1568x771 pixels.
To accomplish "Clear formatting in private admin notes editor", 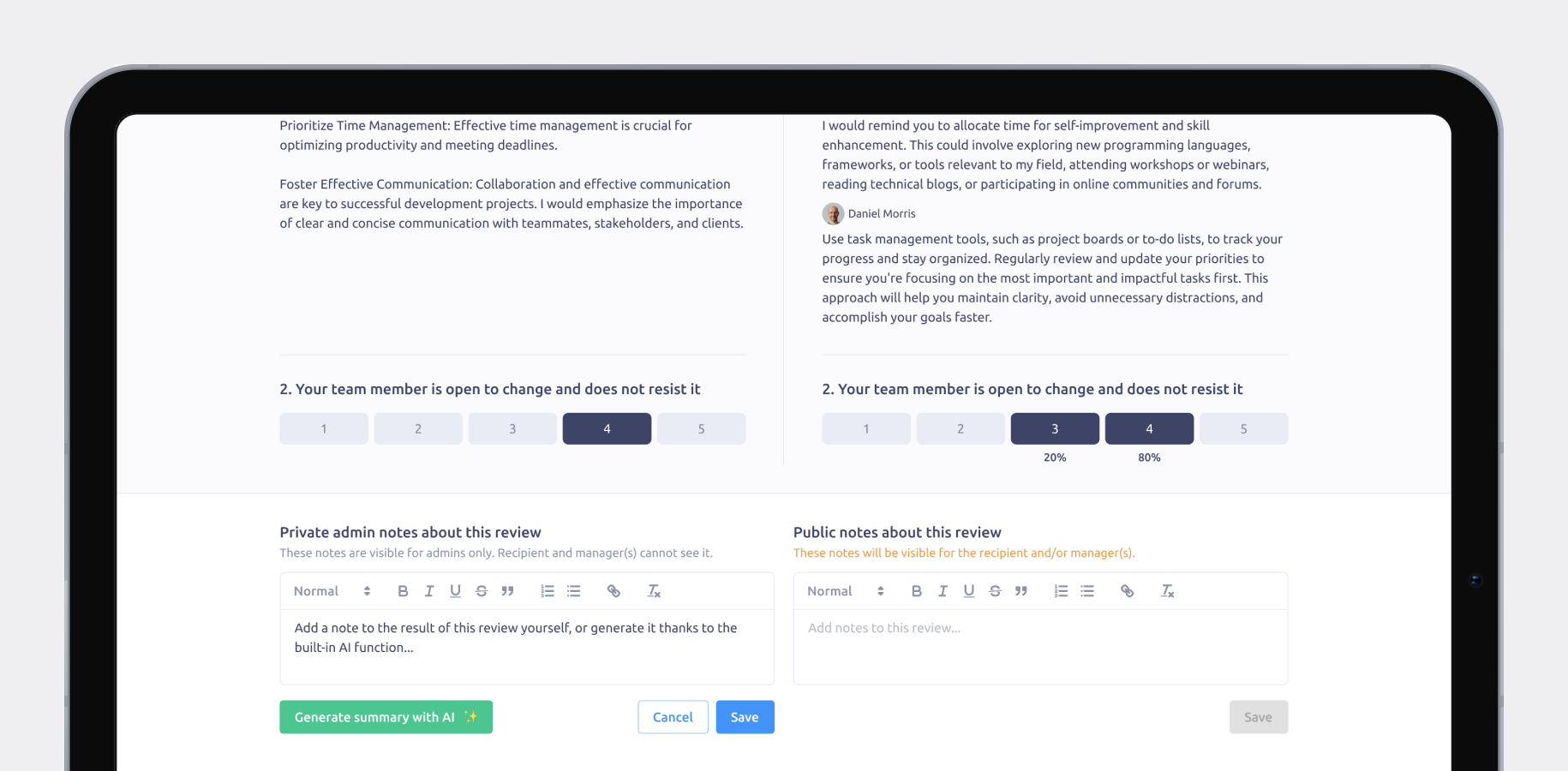I will [x=654, y=591].
